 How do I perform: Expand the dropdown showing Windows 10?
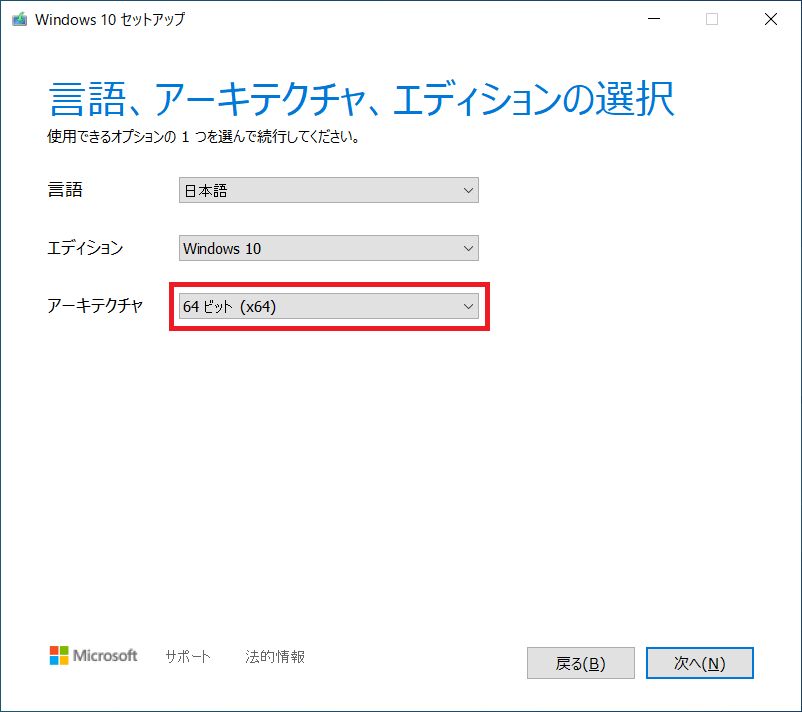pos(328,248)
